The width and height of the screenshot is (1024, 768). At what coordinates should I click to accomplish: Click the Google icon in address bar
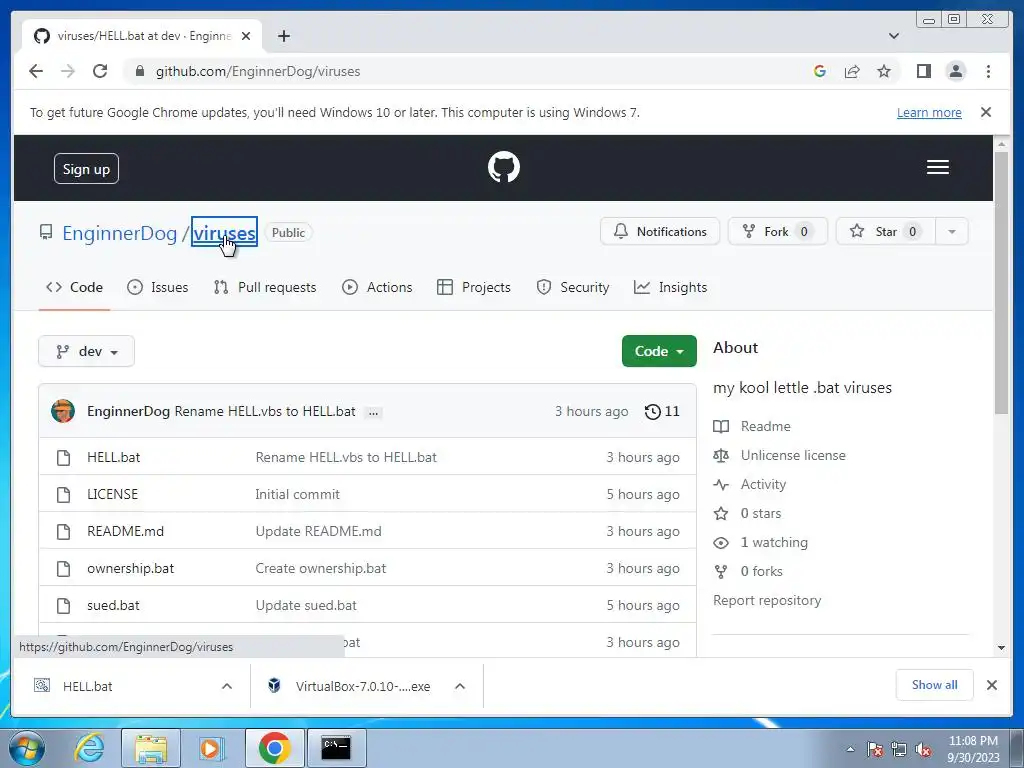(820, 71)
